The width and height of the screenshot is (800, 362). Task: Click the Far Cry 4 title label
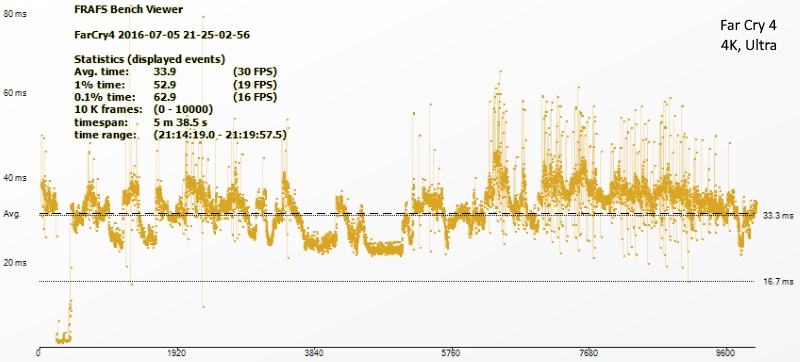(x=748, y=25)
